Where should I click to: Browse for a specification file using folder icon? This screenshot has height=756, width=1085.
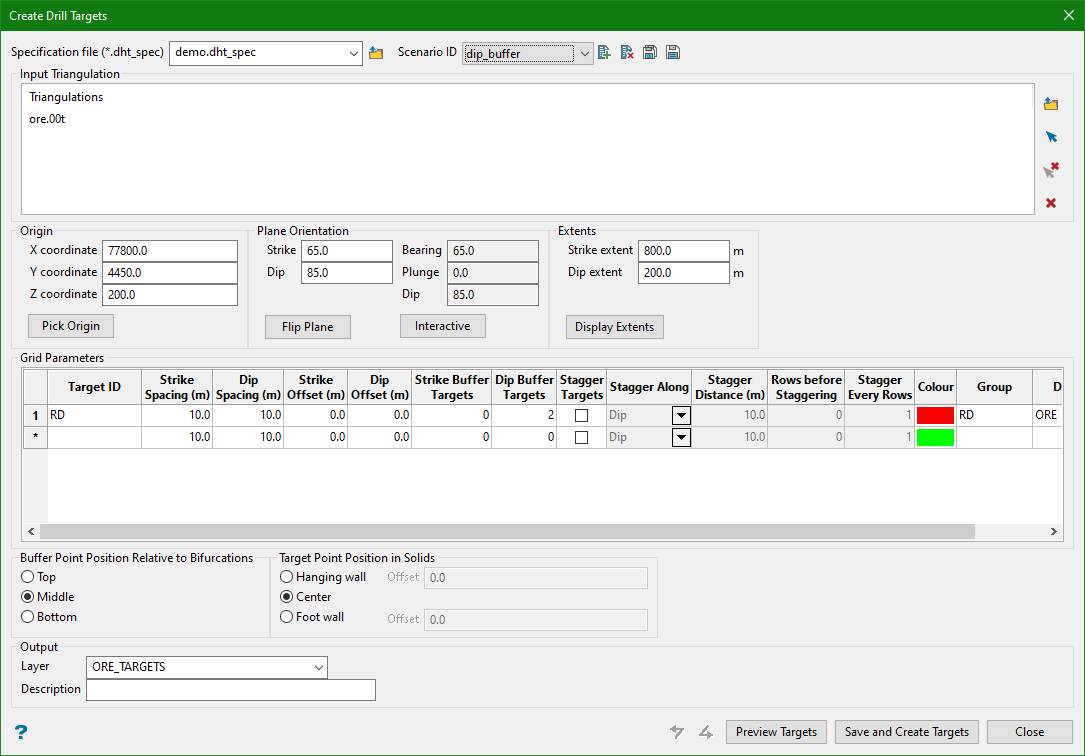[376, 53]
